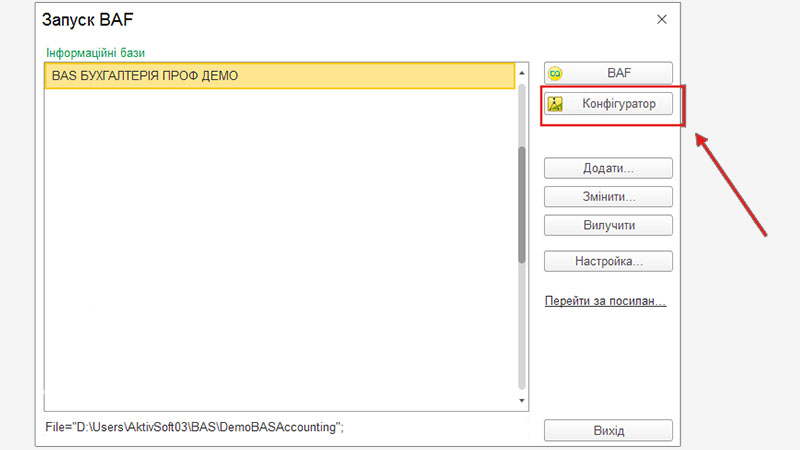Click the Конфігуратор button's yellow icon
The image size is (800, 450).
click(x=556, y=103)
